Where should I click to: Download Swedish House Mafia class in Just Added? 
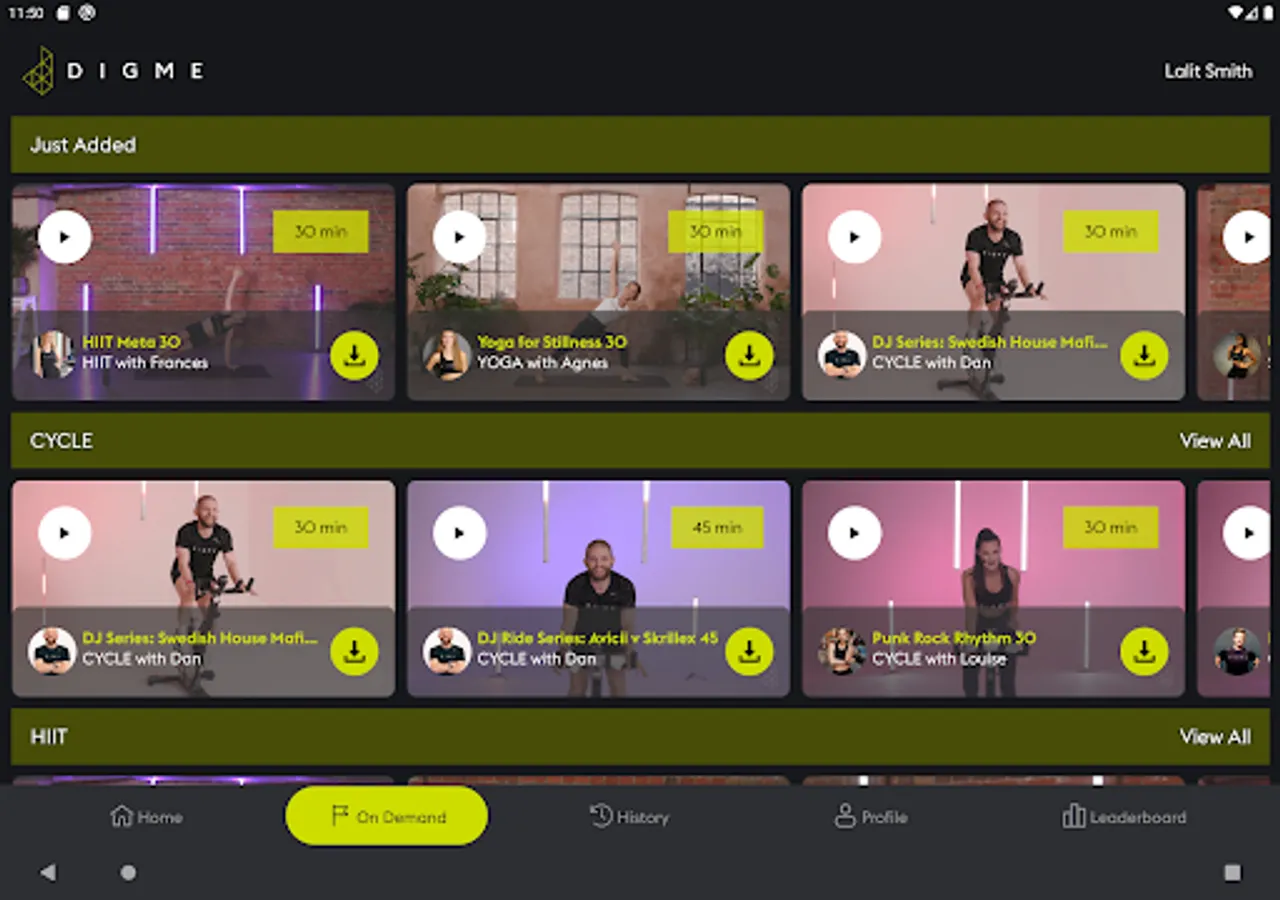point(1144,355)
